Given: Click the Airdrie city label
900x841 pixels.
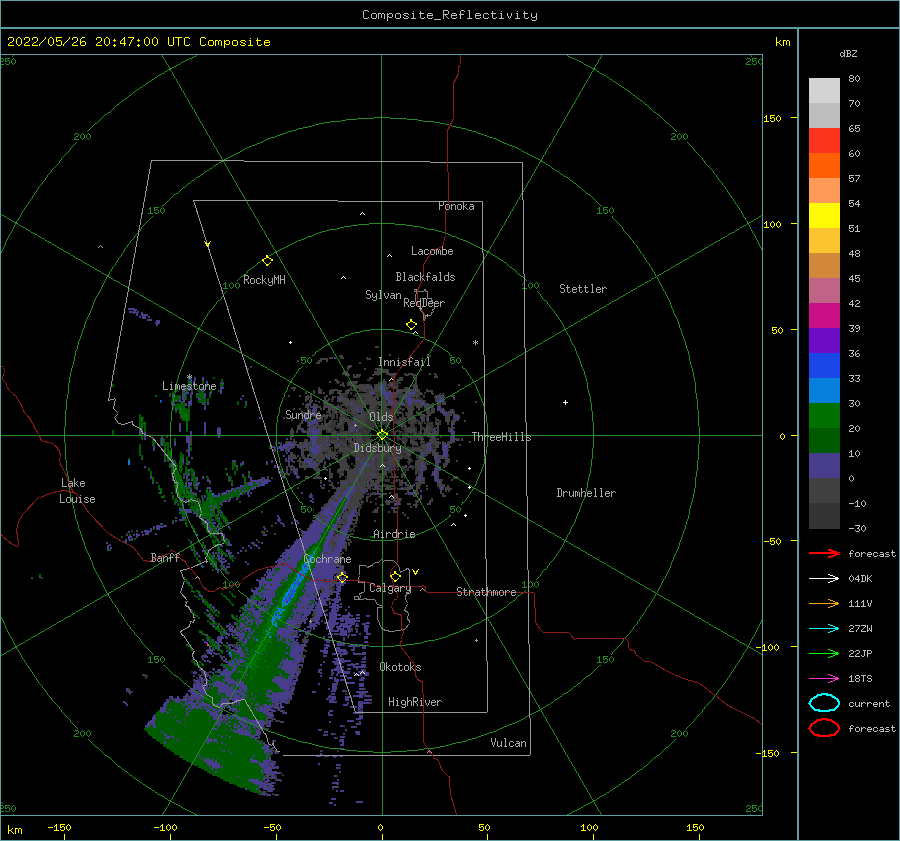Looking at the screenshot, I should 394,534.
